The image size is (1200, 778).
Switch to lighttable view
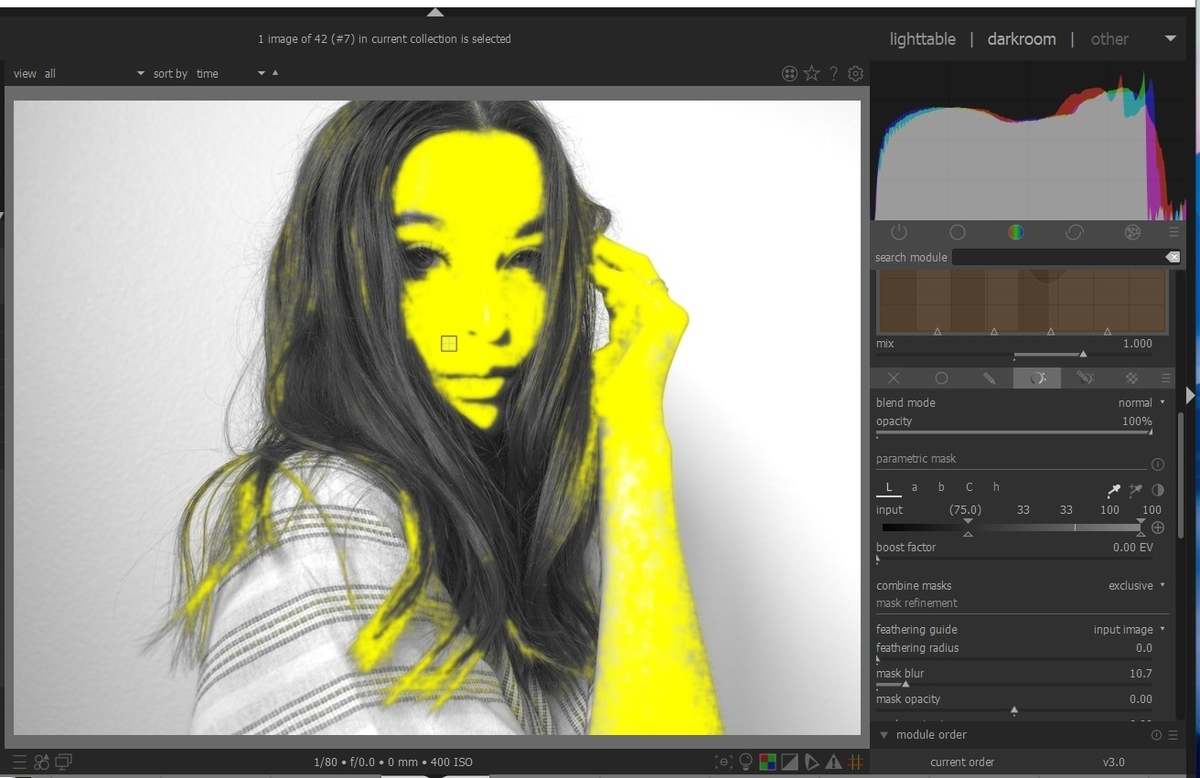coord(922,39)
